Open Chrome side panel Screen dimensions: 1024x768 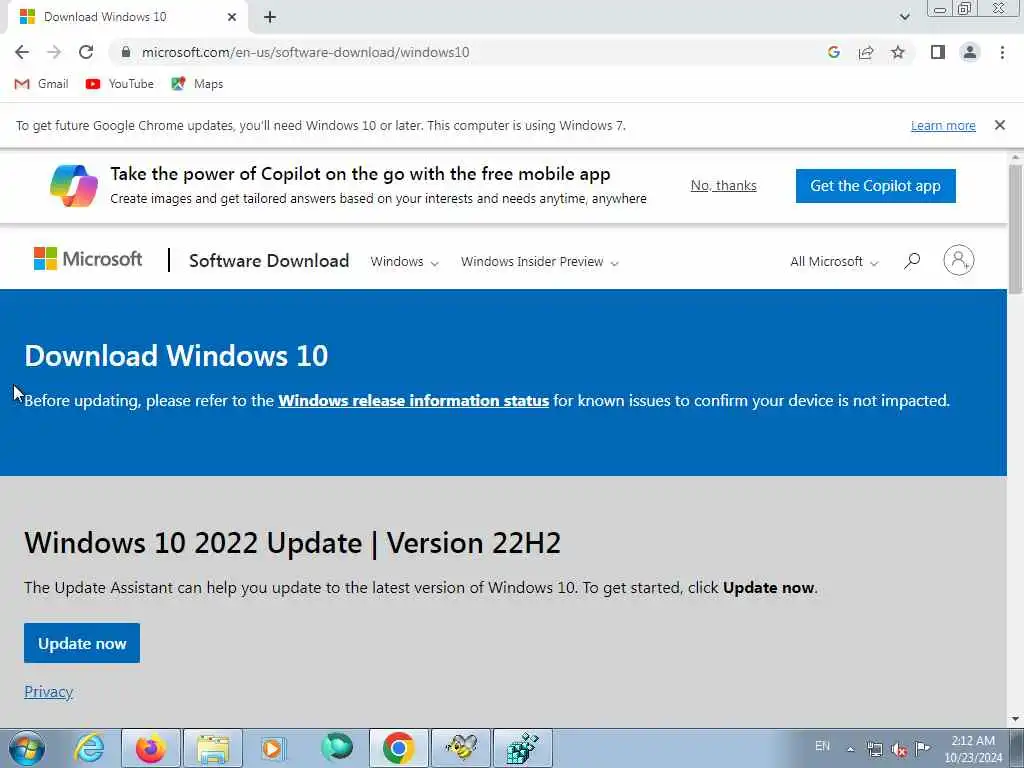[938, 52]
